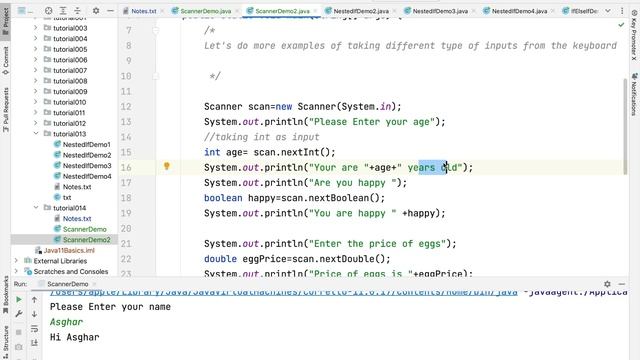Open the Commit tool window sidebar tab
The width and height of the screenshot is (640, 360).
6,60
